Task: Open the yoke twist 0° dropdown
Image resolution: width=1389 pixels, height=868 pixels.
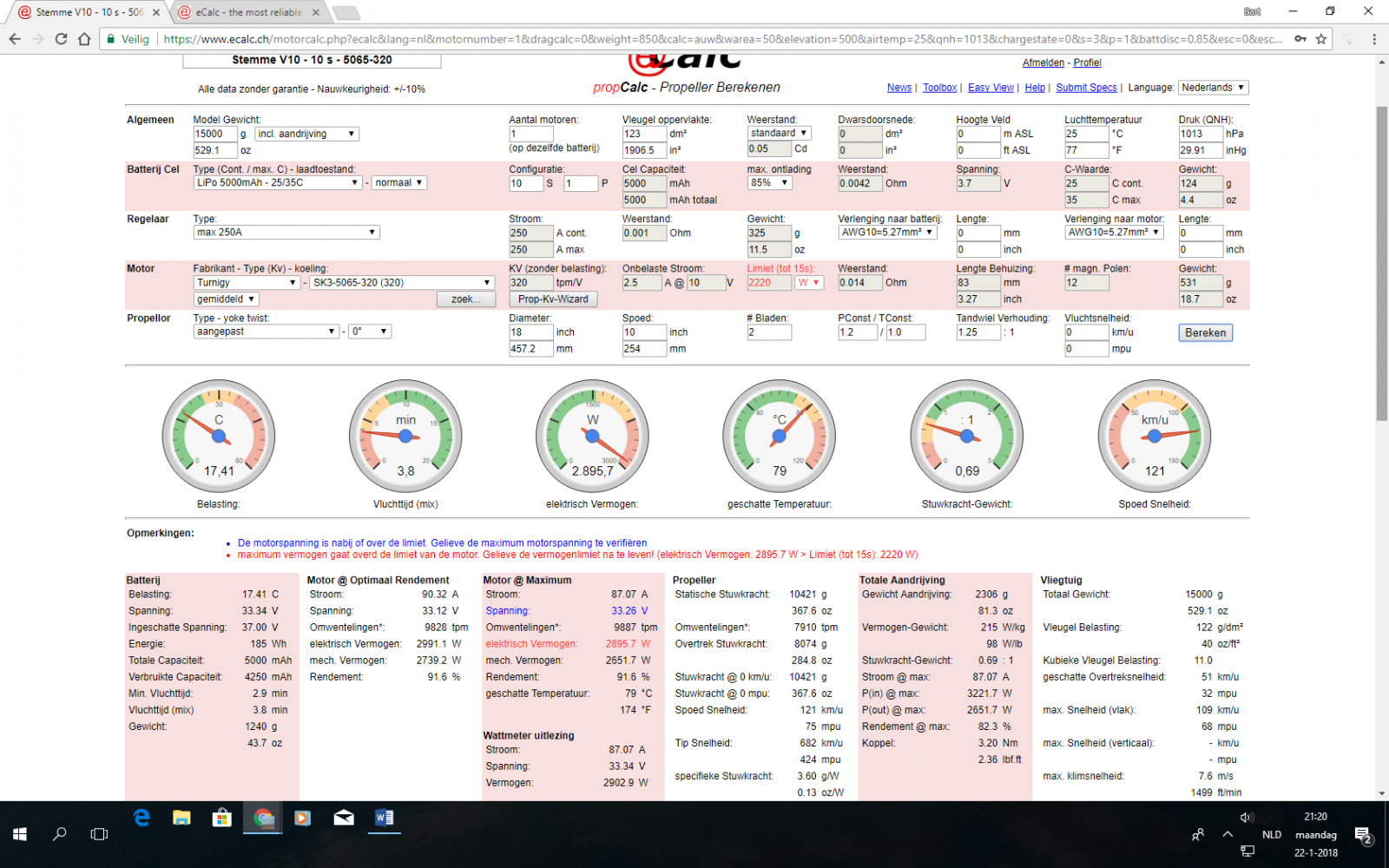Action: [x=370, y=332]
